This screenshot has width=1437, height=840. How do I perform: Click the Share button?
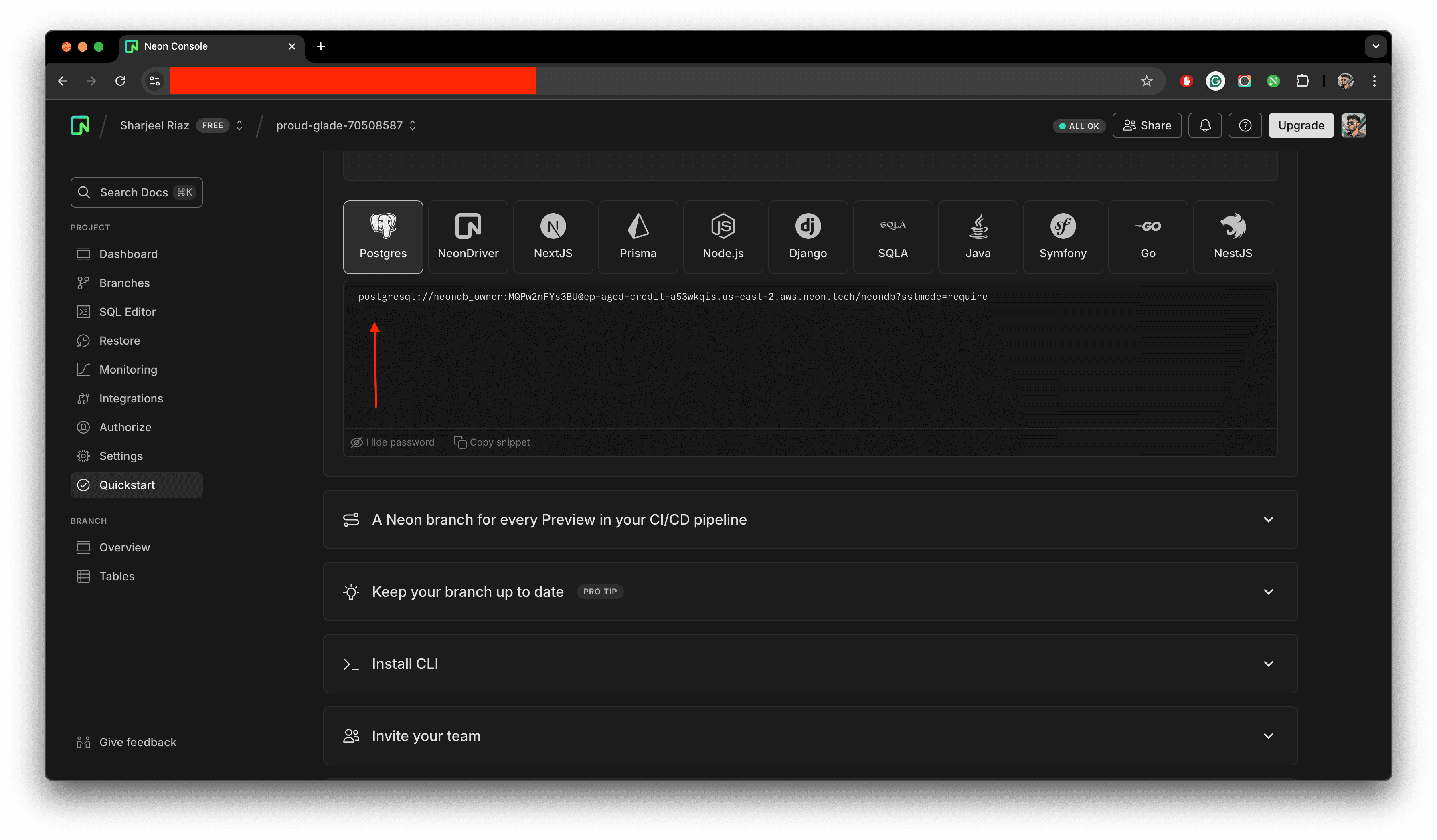tap(1147, 125)
